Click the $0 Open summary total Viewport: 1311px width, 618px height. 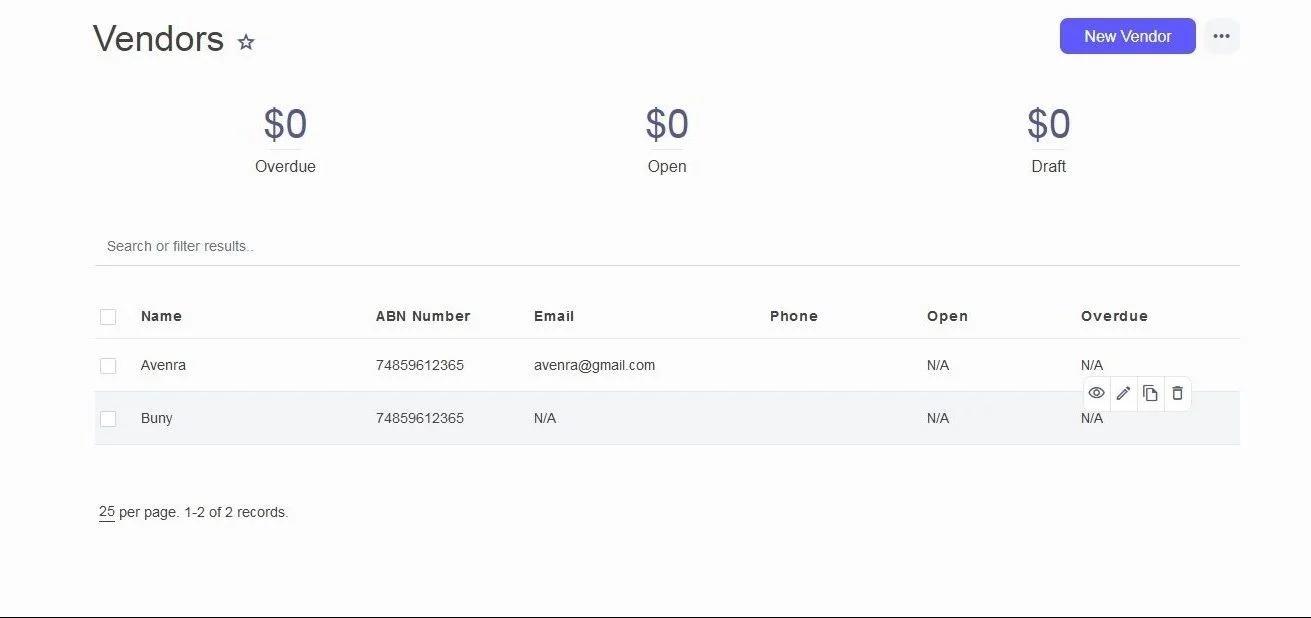click(667, 126)
